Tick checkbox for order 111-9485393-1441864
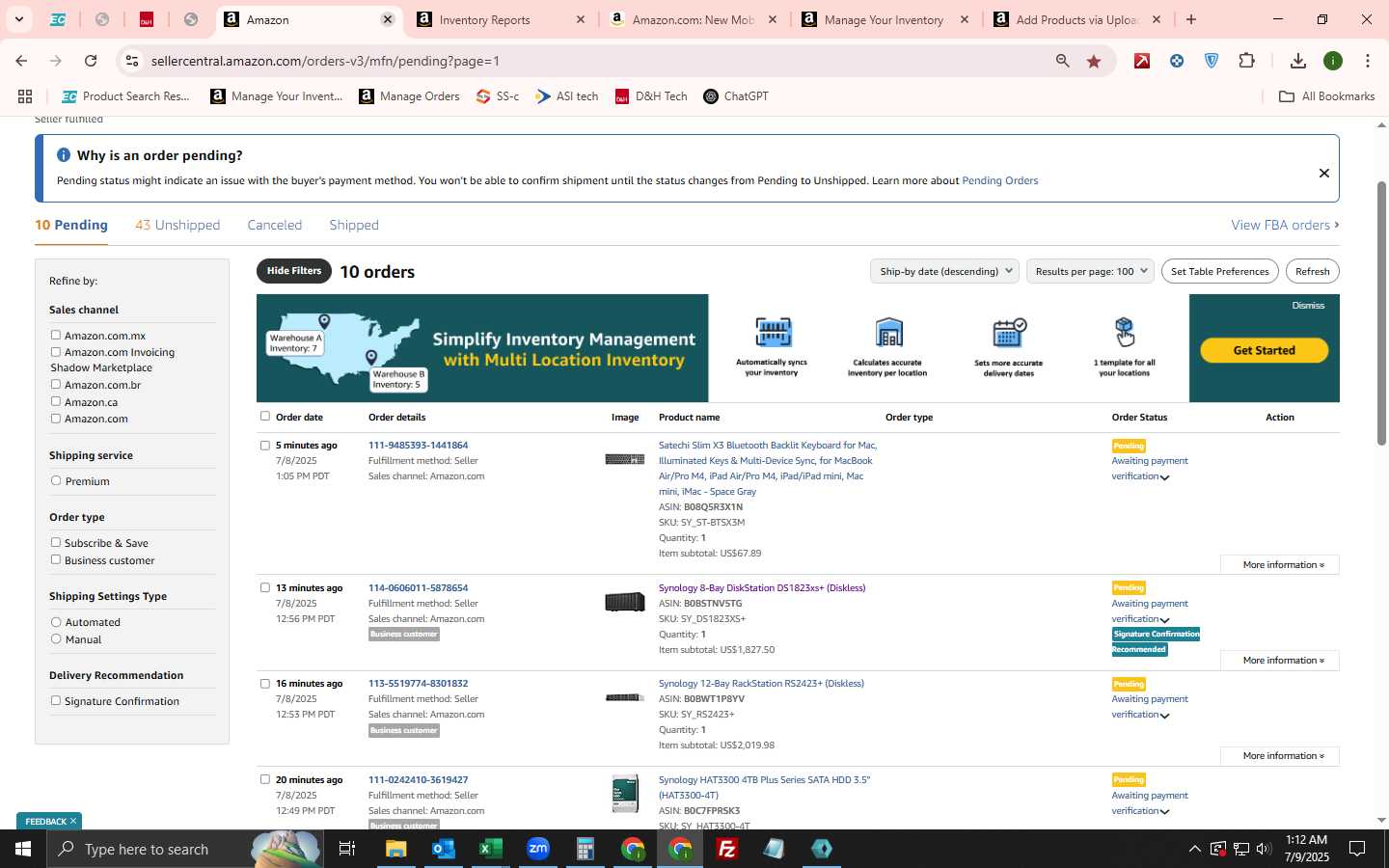Image resolution: width=1389 pixels, height=868 pixels. (265, 446)
